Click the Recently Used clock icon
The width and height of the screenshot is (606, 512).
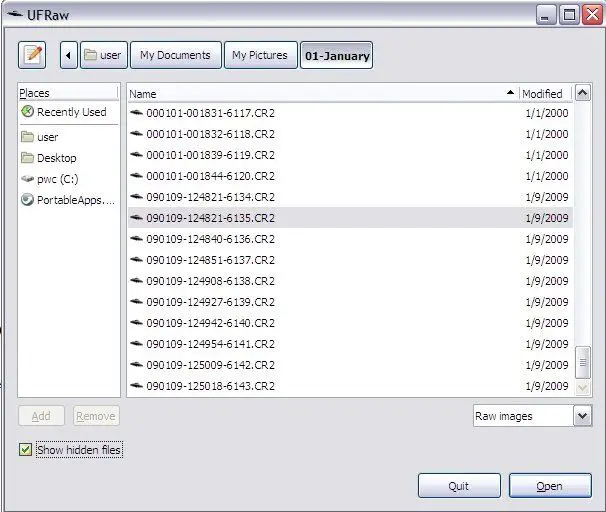coord(27,112)
